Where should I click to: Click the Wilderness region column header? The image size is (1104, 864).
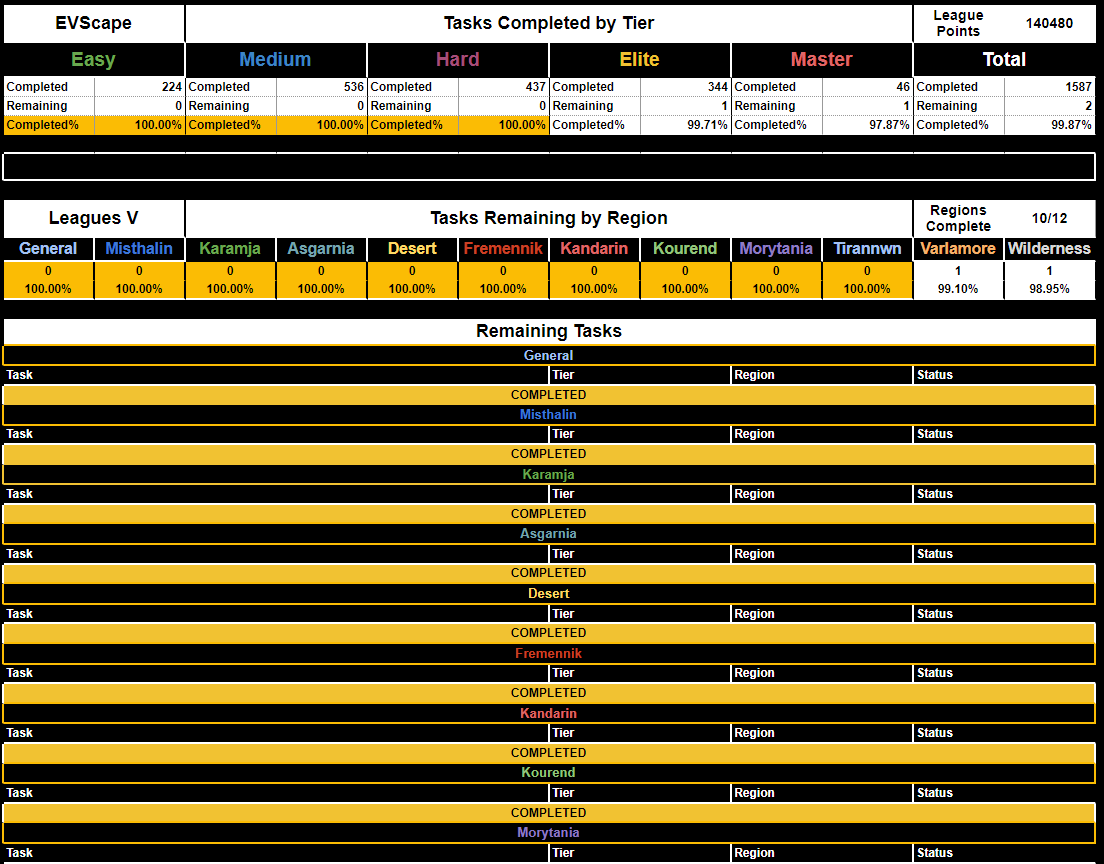(x=1049, y=249)
